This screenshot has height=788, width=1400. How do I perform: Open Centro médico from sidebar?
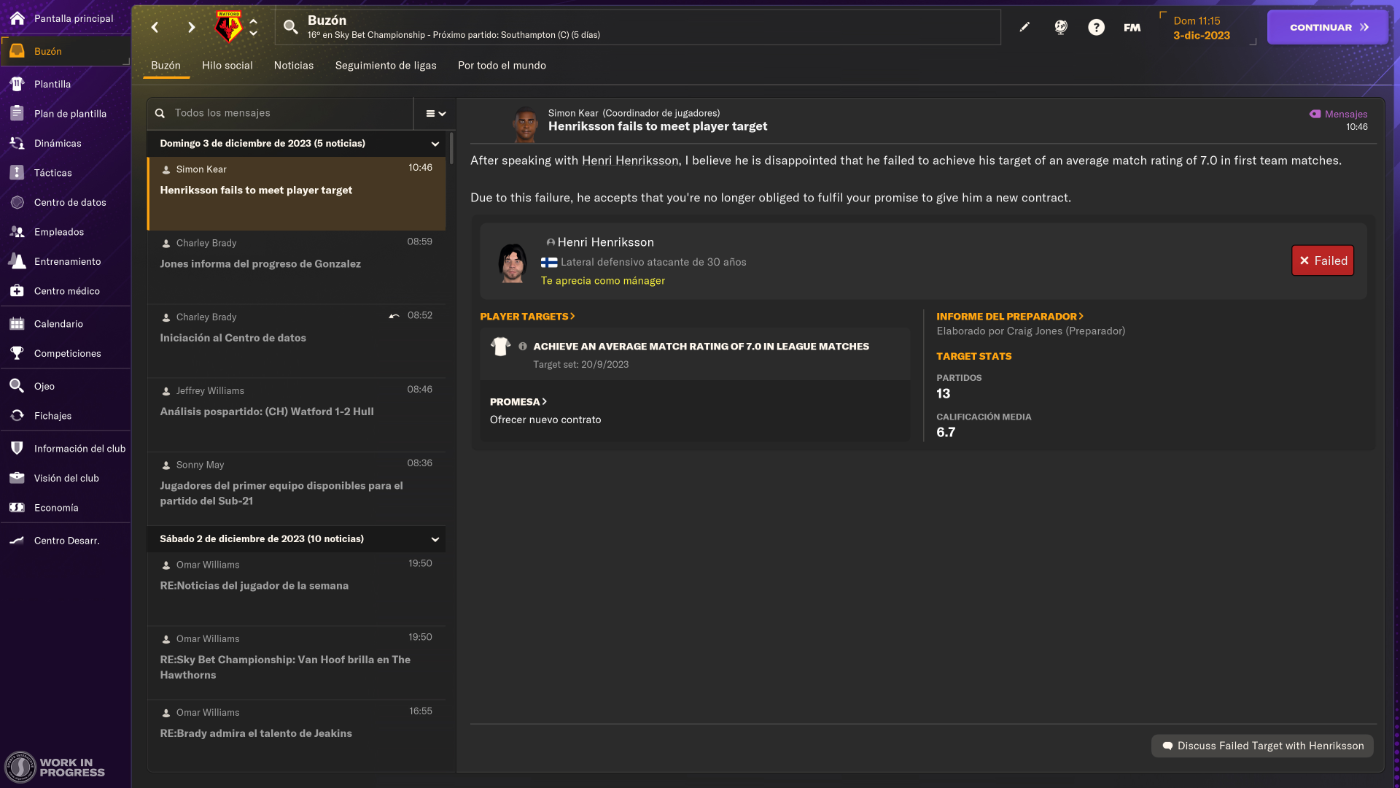point(65,291)
